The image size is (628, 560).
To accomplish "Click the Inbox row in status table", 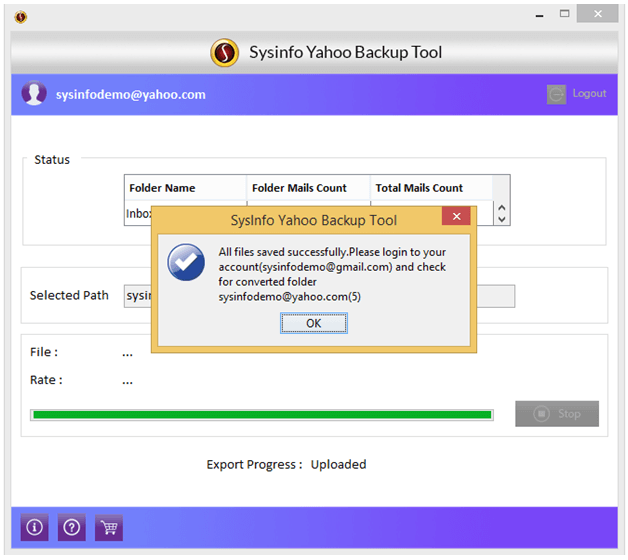I will 139,214.
